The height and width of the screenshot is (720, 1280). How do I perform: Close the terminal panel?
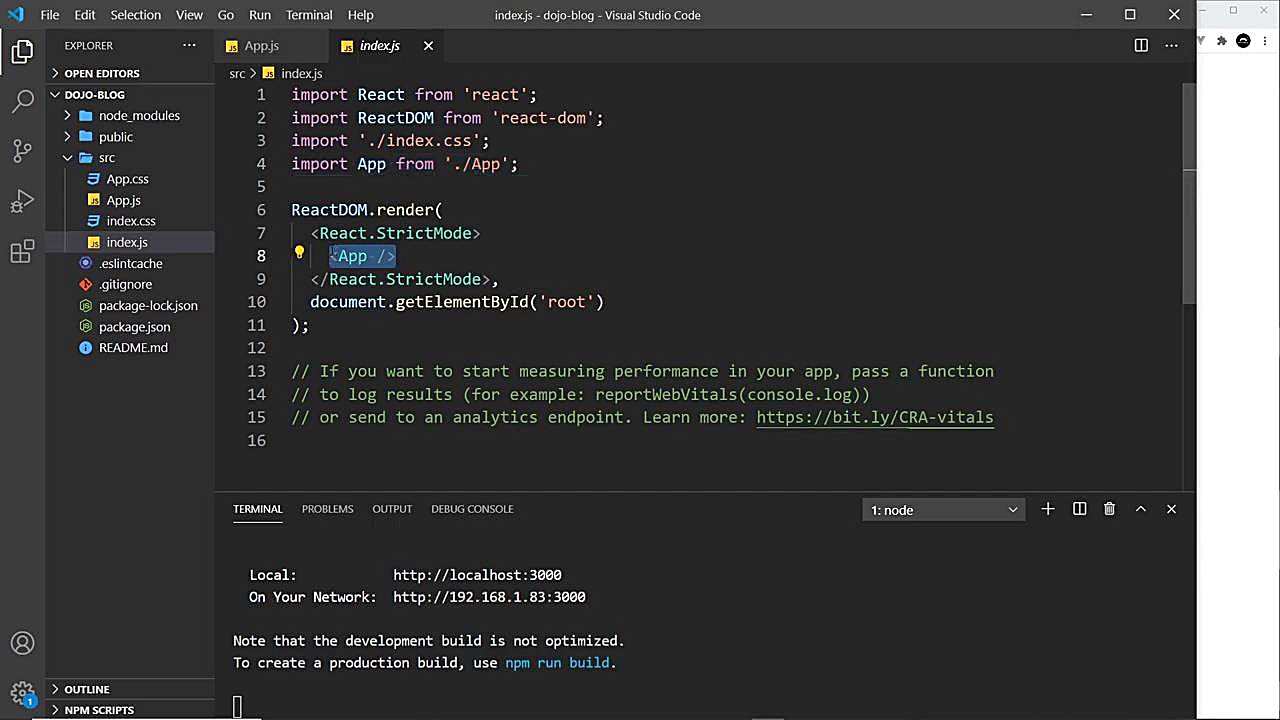(1171, 509)
